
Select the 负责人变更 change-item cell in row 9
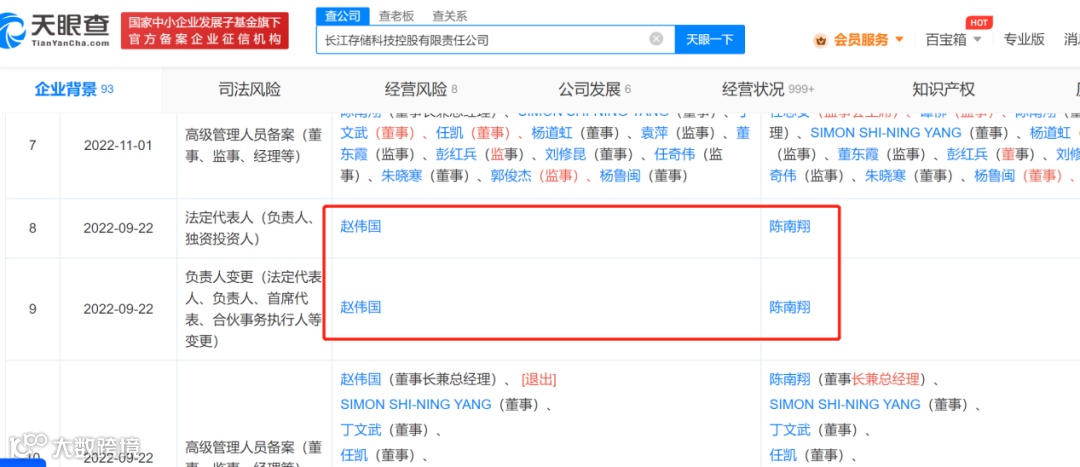tap(253, 309)
